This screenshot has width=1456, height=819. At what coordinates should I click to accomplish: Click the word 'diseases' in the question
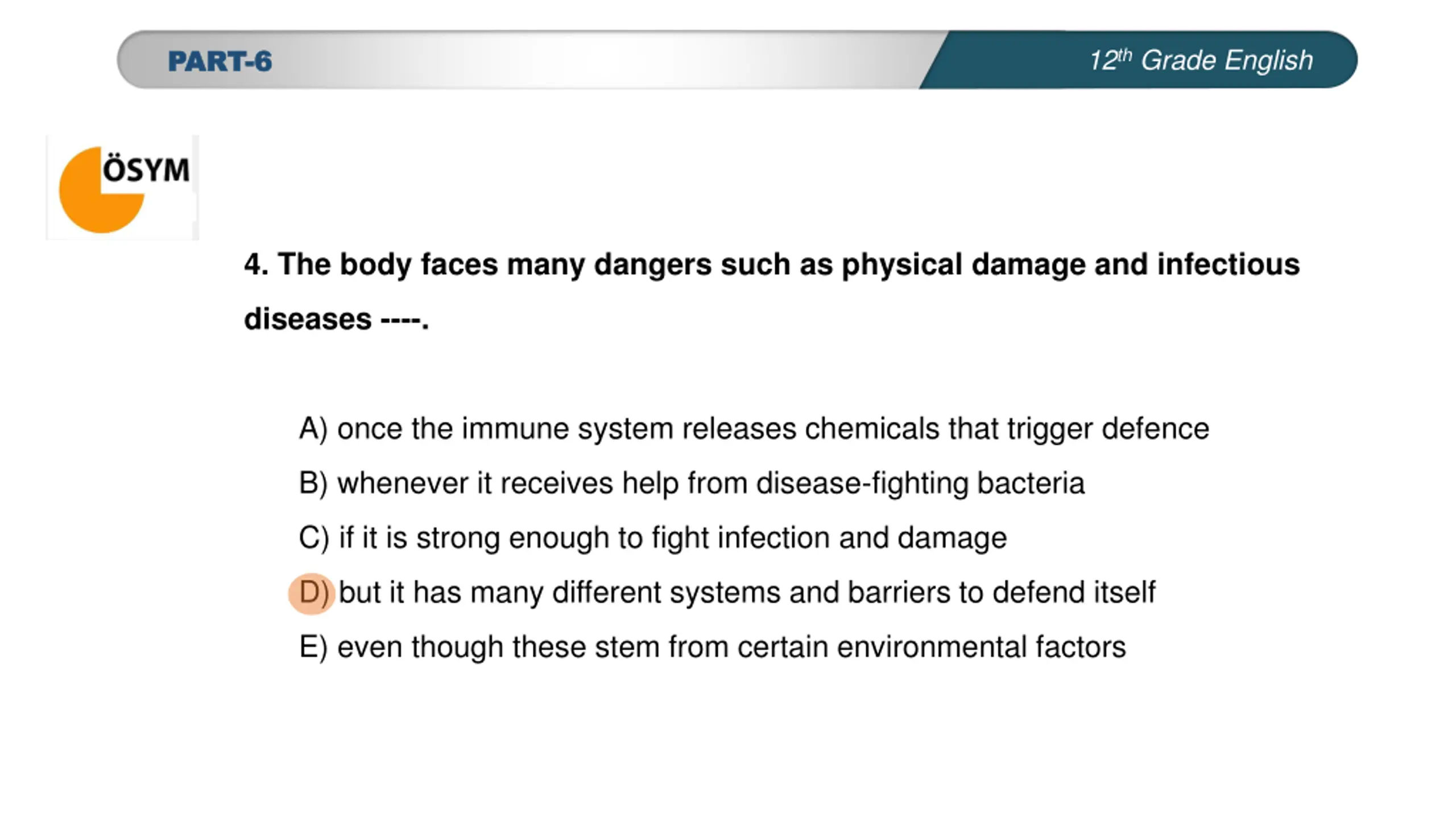pos(308,319)
